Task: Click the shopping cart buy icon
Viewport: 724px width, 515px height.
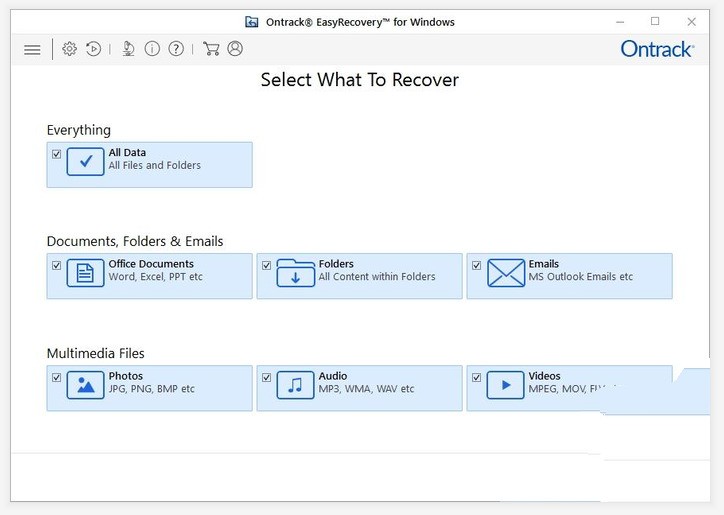Action: click(211, 48)
